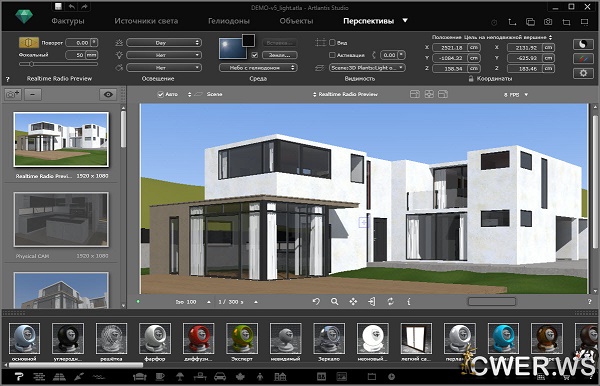Screen dimensions: 600x386
Task: Toggle the Авто checkbox
Action: [161, 94]
